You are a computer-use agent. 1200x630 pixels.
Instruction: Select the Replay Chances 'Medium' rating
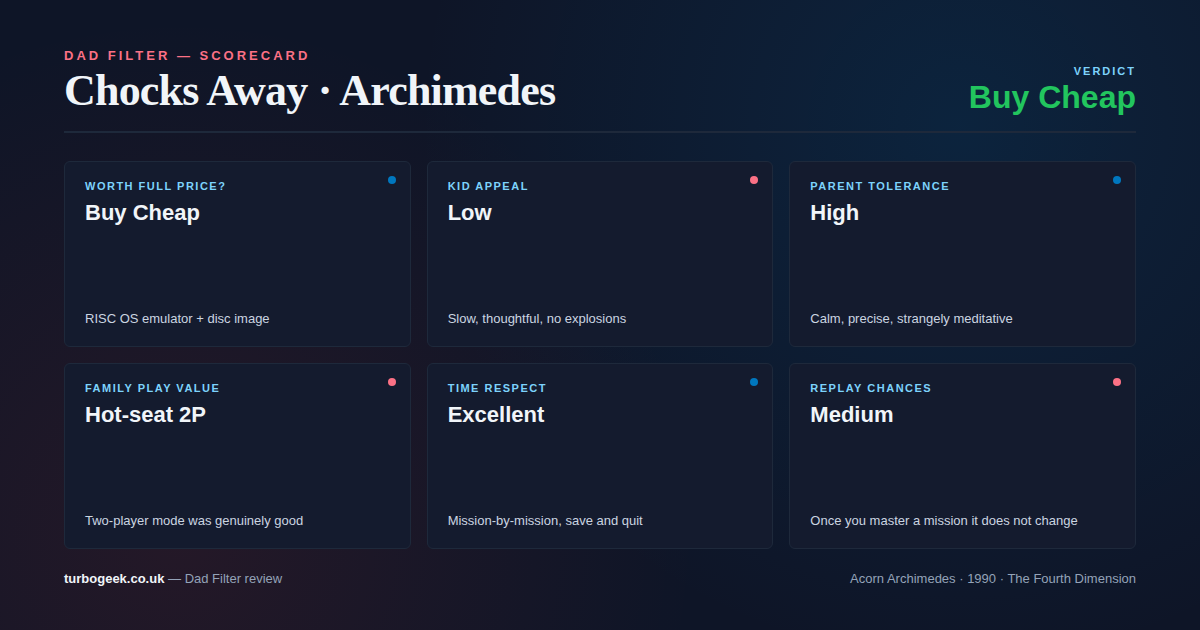tap(851, 415)
